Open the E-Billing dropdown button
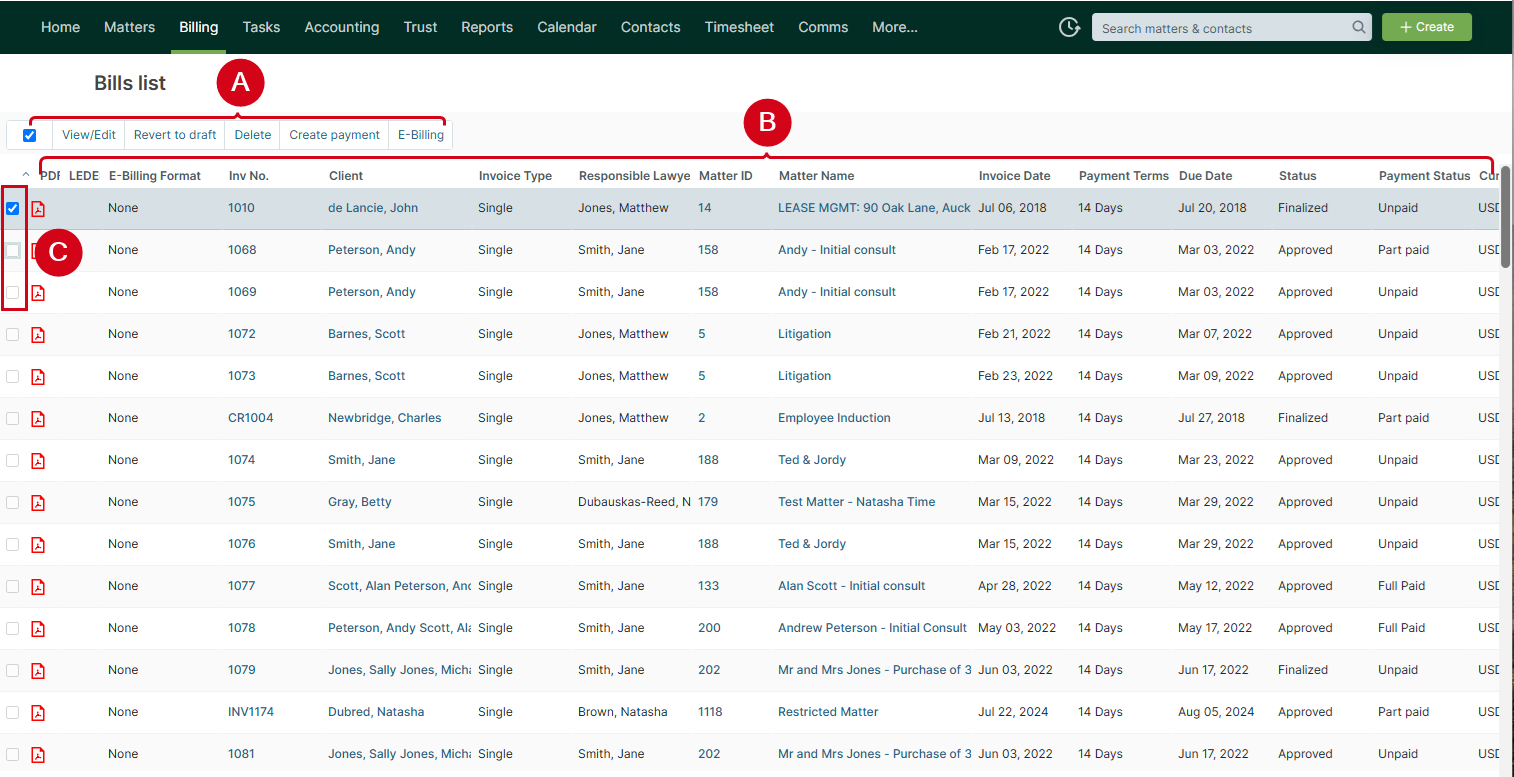Image resolution: width=1514 pixels, height=777 pixels. [420, 135]
